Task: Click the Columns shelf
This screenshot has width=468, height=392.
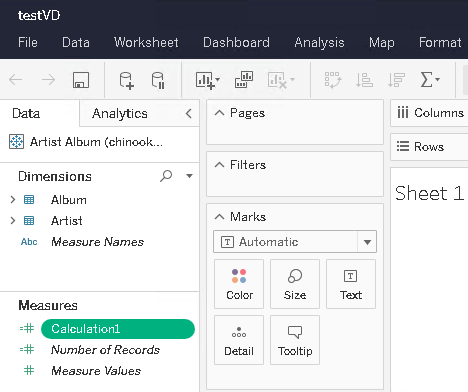Action: [429, 113]
